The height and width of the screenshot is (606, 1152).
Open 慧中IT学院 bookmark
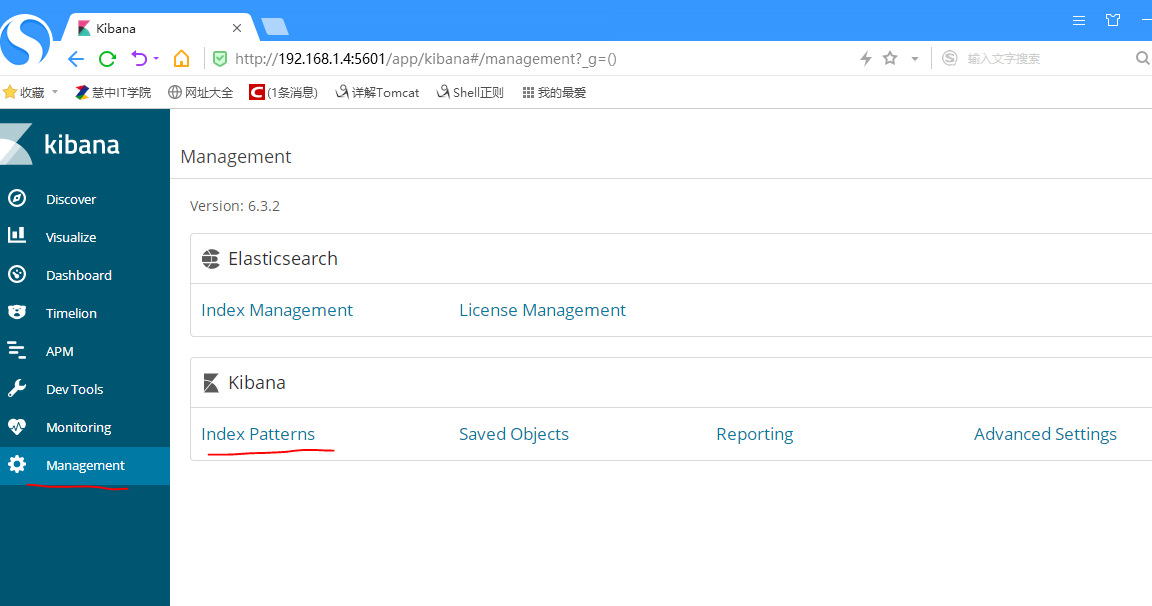coord(112,93)
